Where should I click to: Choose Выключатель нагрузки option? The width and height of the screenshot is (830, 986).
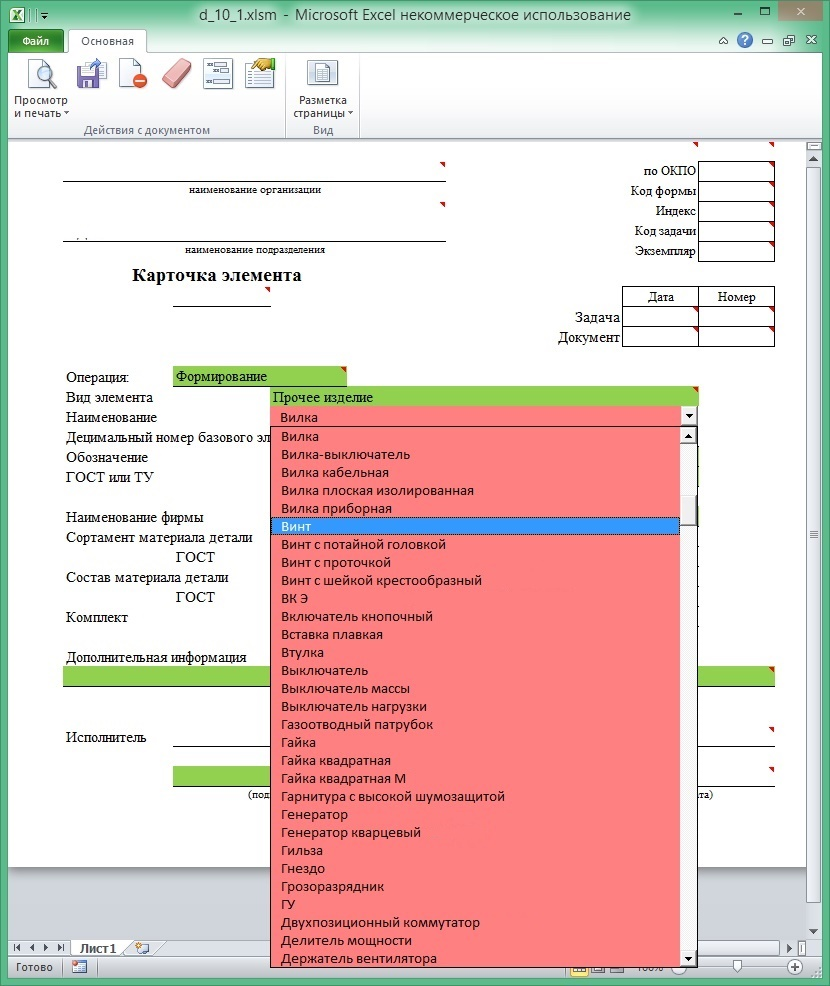(475, 706)
